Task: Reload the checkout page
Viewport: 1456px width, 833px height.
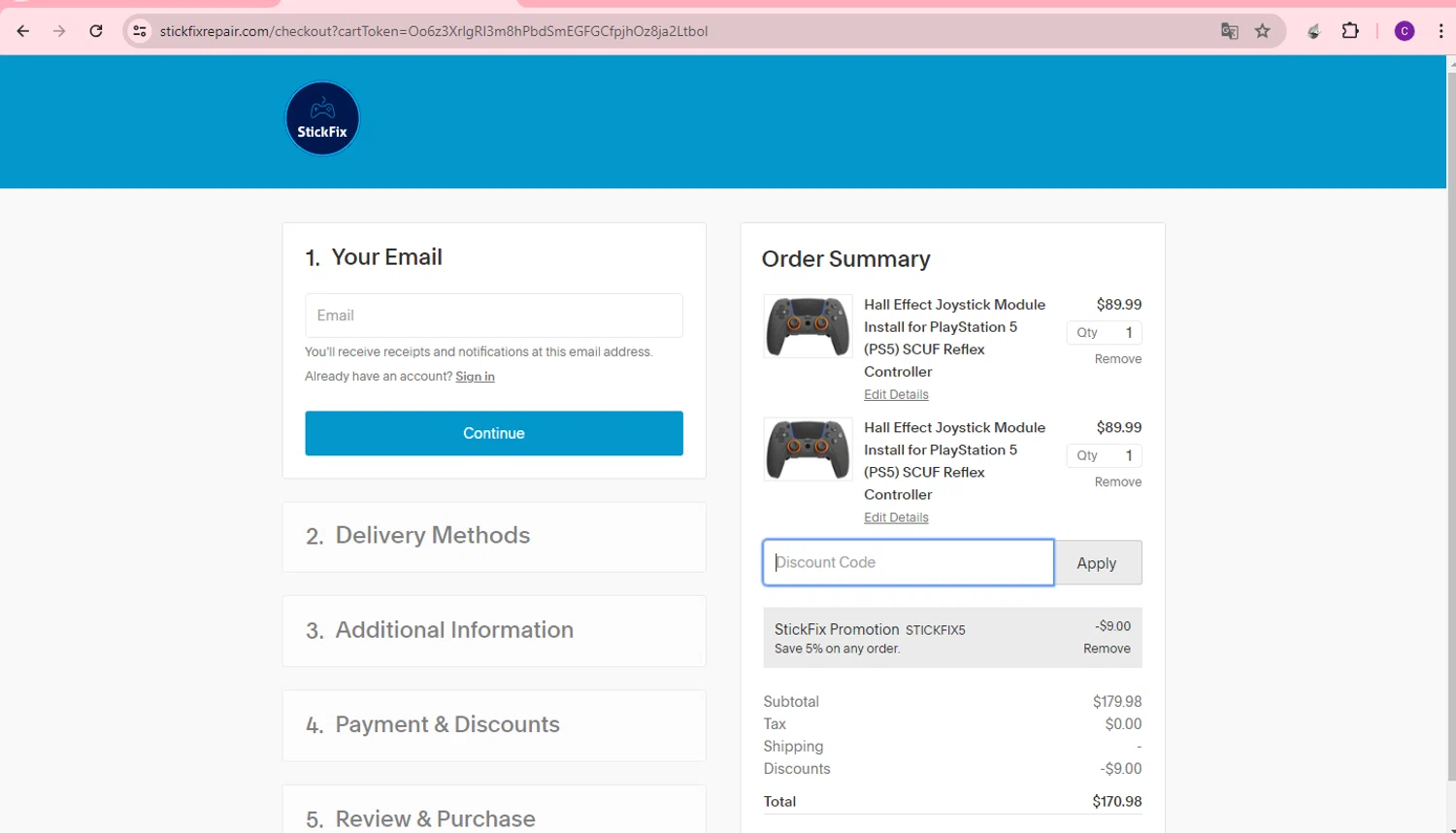Action: pyautogui.click(x=96, y=31)
